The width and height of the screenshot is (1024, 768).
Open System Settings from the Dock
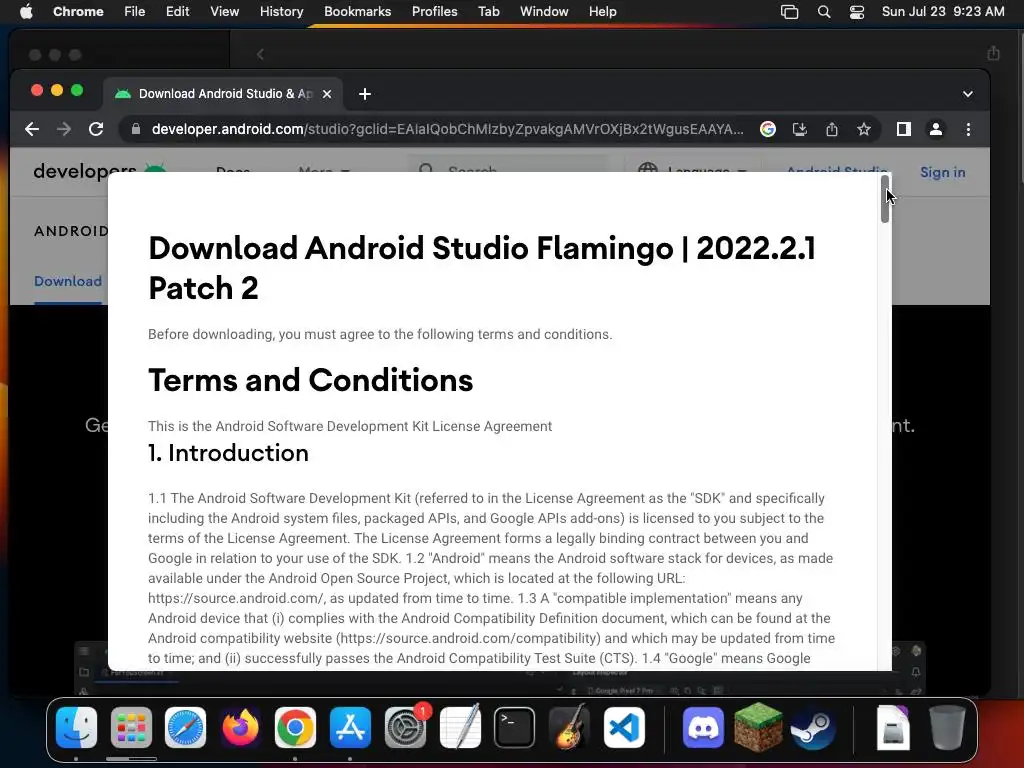pos(405,728)
